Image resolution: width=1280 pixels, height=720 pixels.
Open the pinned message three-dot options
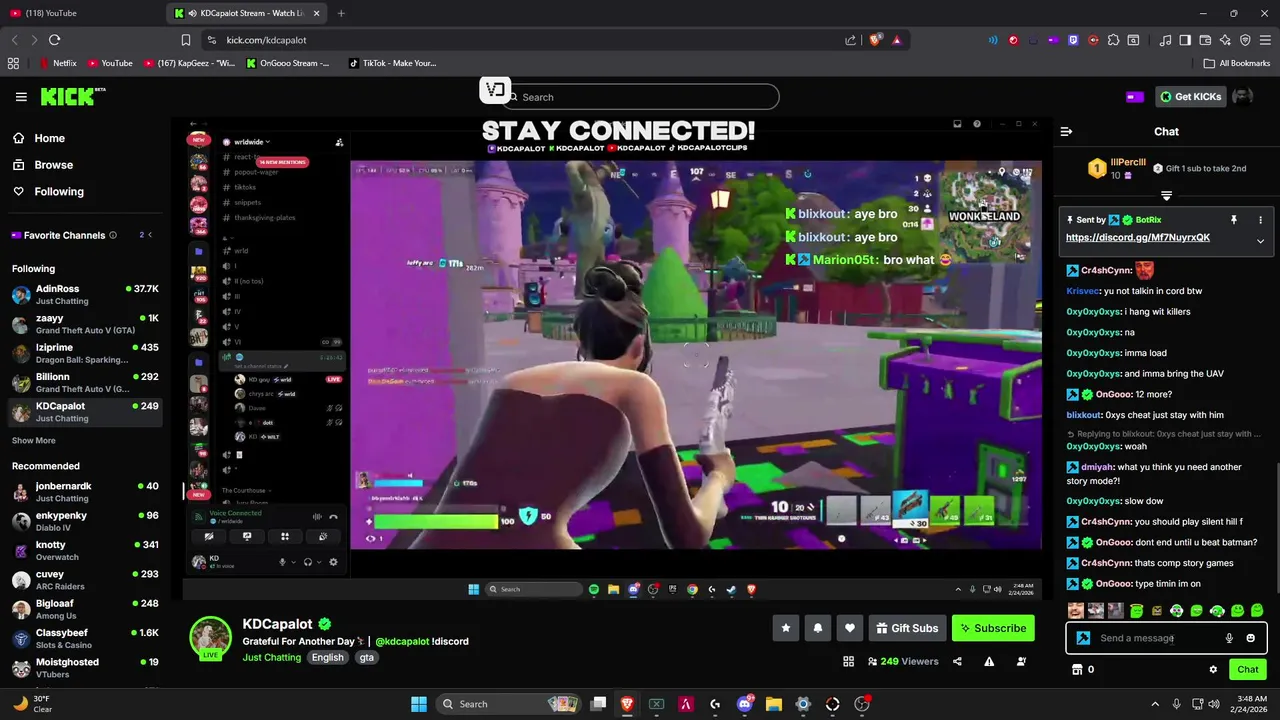(x=1260, y=220)
